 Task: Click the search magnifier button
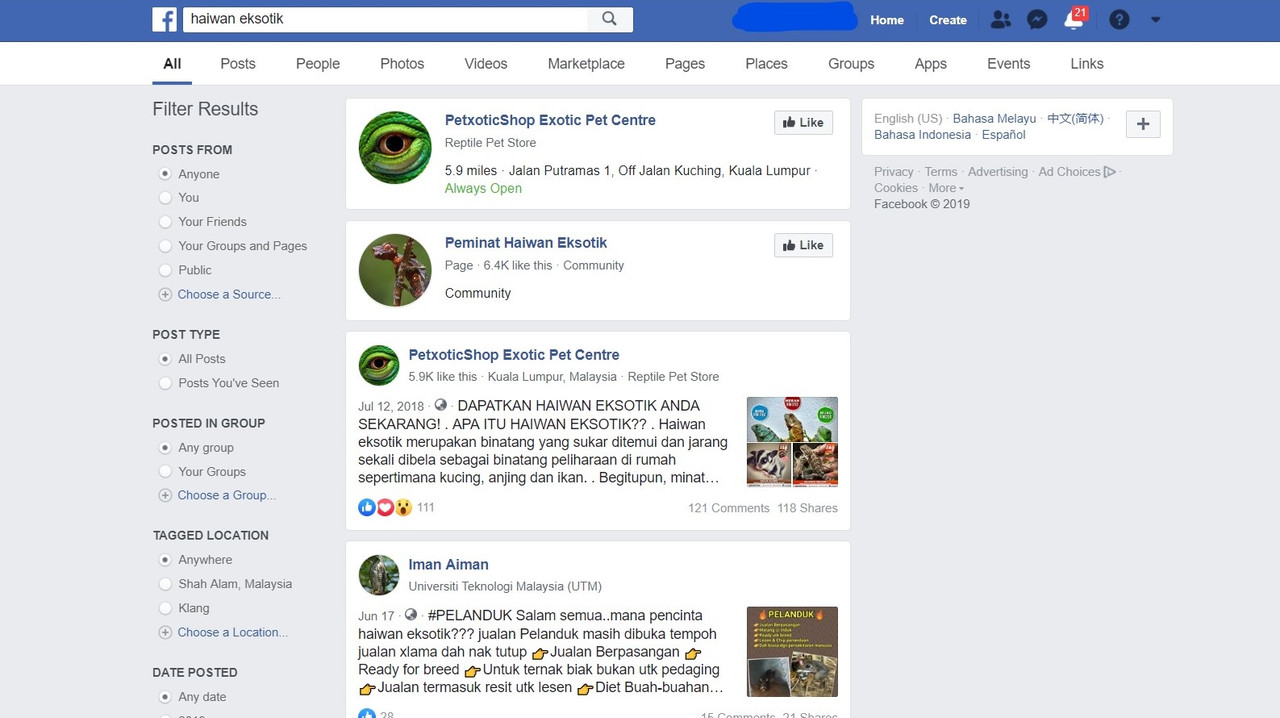point(610,19)
